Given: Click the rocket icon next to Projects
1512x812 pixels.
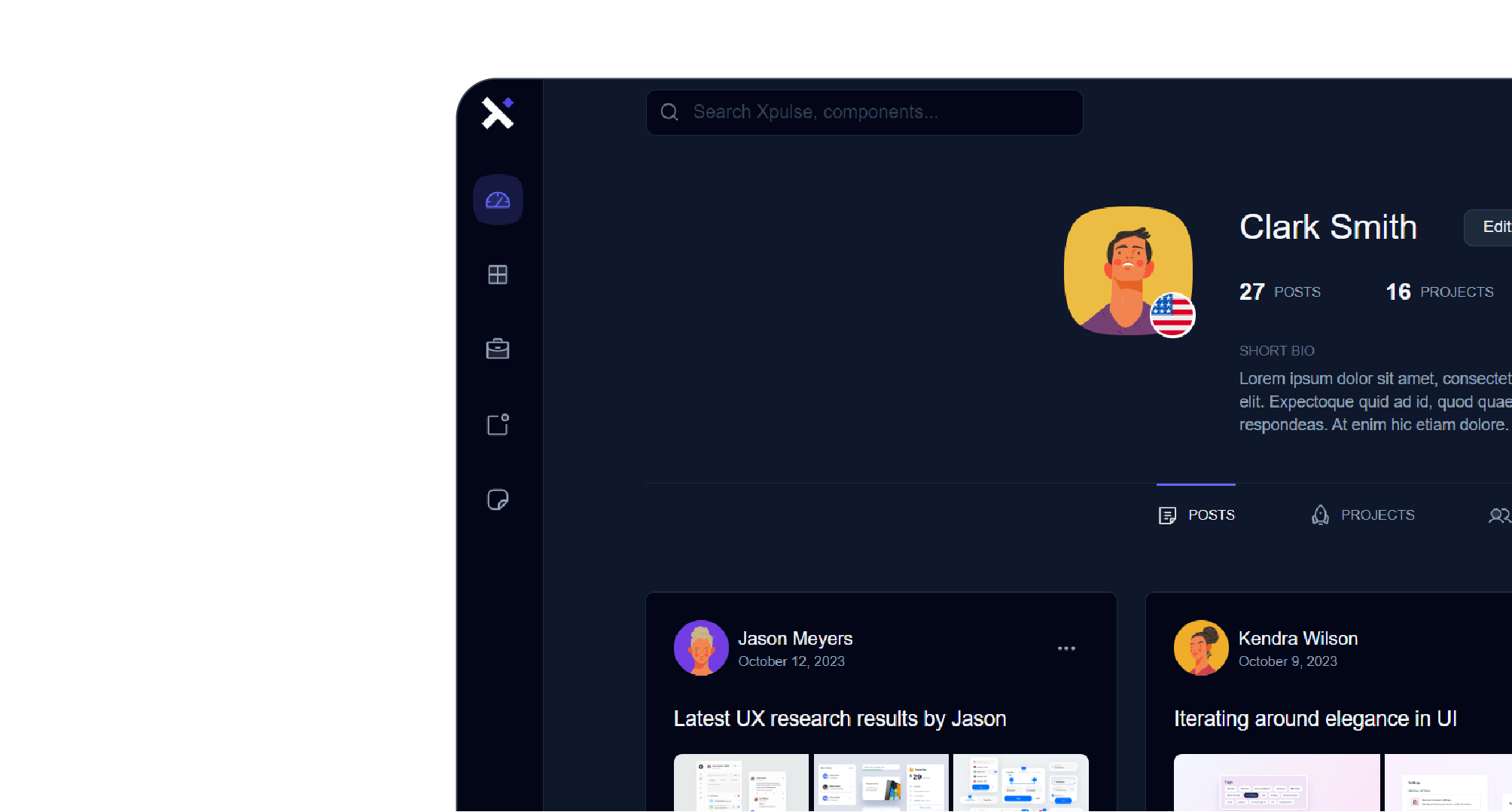Looking at the screenshot, I should click(x=1320, y=514).
